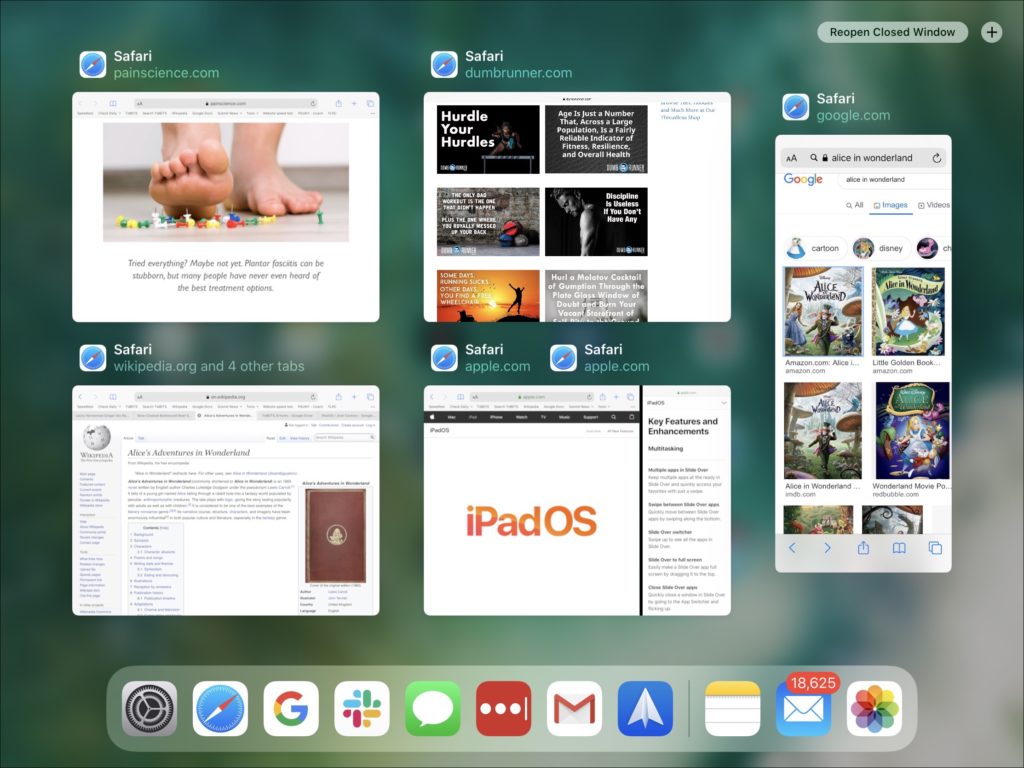
Task: Open Google app icon in dock
Action: 291,709
